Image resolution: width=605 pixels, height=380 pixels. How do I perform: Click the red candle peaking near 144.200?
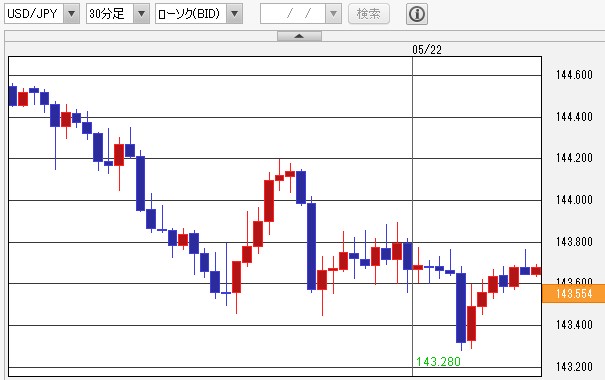(279, 177)
